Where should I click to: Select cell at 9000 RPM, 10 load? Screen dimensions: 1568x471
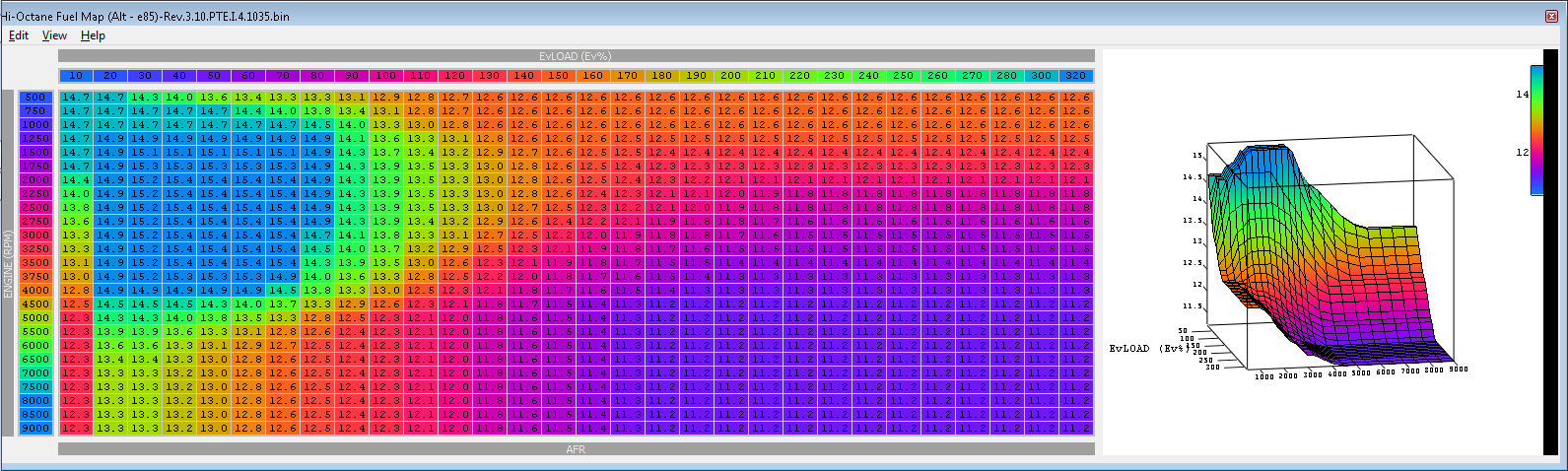(76, 429)
